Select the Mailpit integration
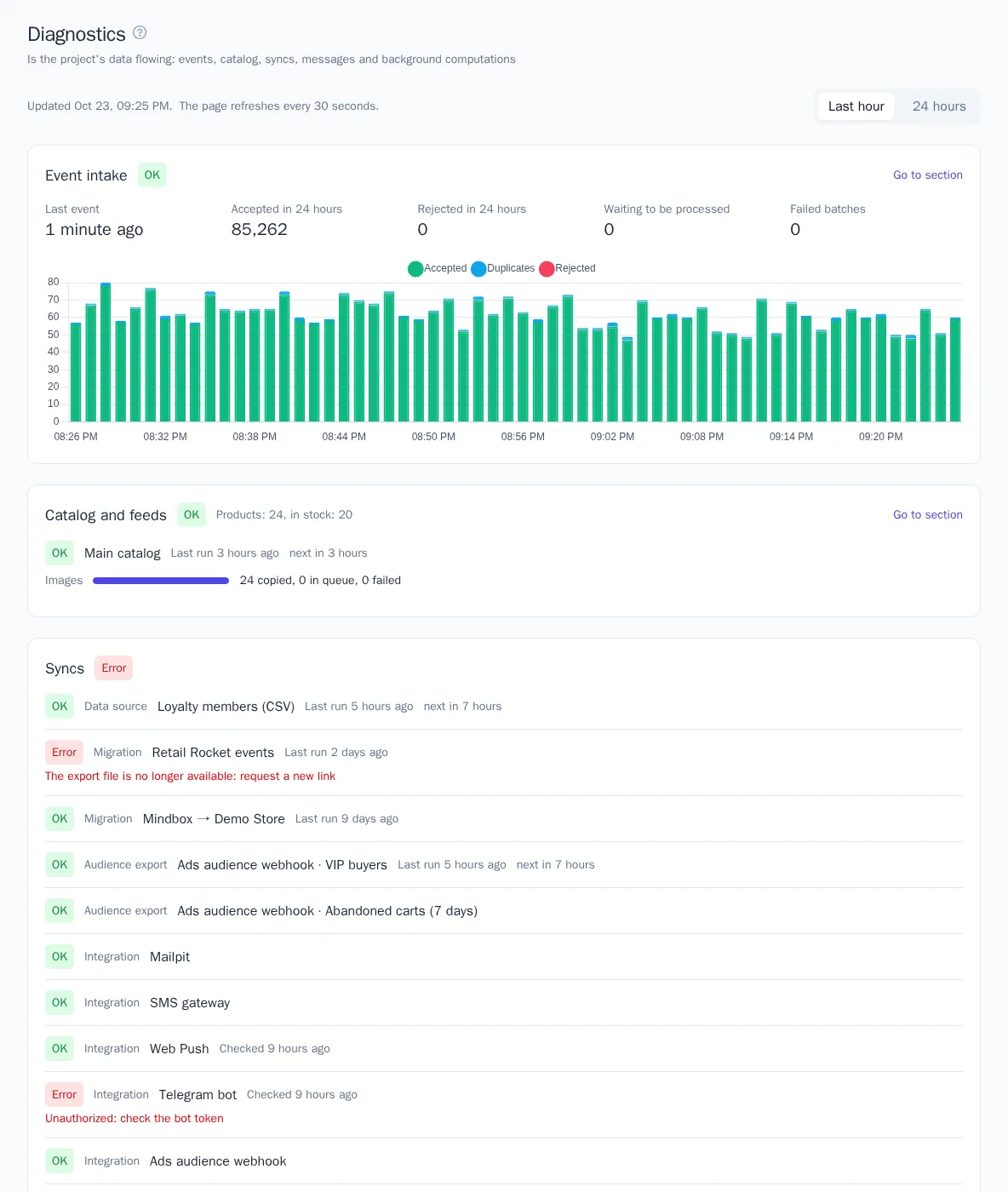 click(169, 956)
